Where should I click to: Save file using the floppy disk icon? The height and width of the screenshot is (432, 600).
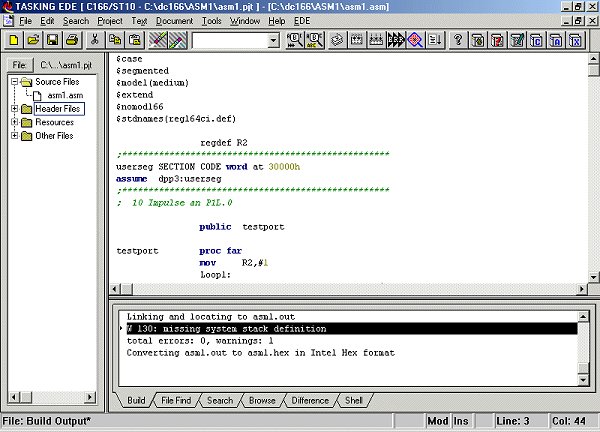53,40
